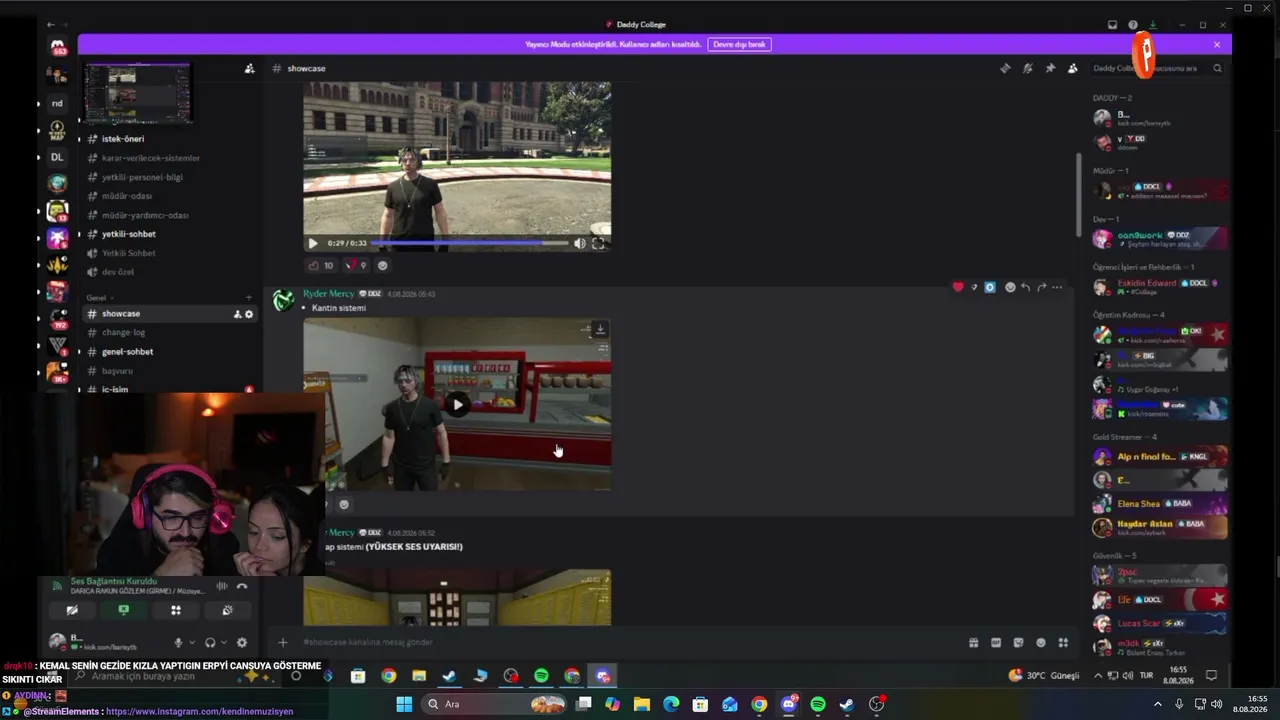Open more options for hovered message
The height and width of the screenshot is (720, 1280).
tap(1057, 287)
